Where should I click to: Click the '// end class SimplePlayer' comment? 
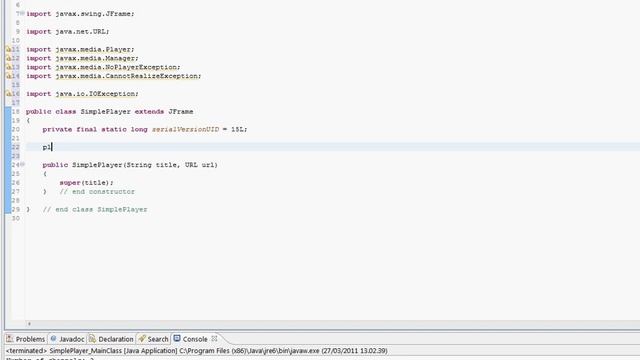95,209
